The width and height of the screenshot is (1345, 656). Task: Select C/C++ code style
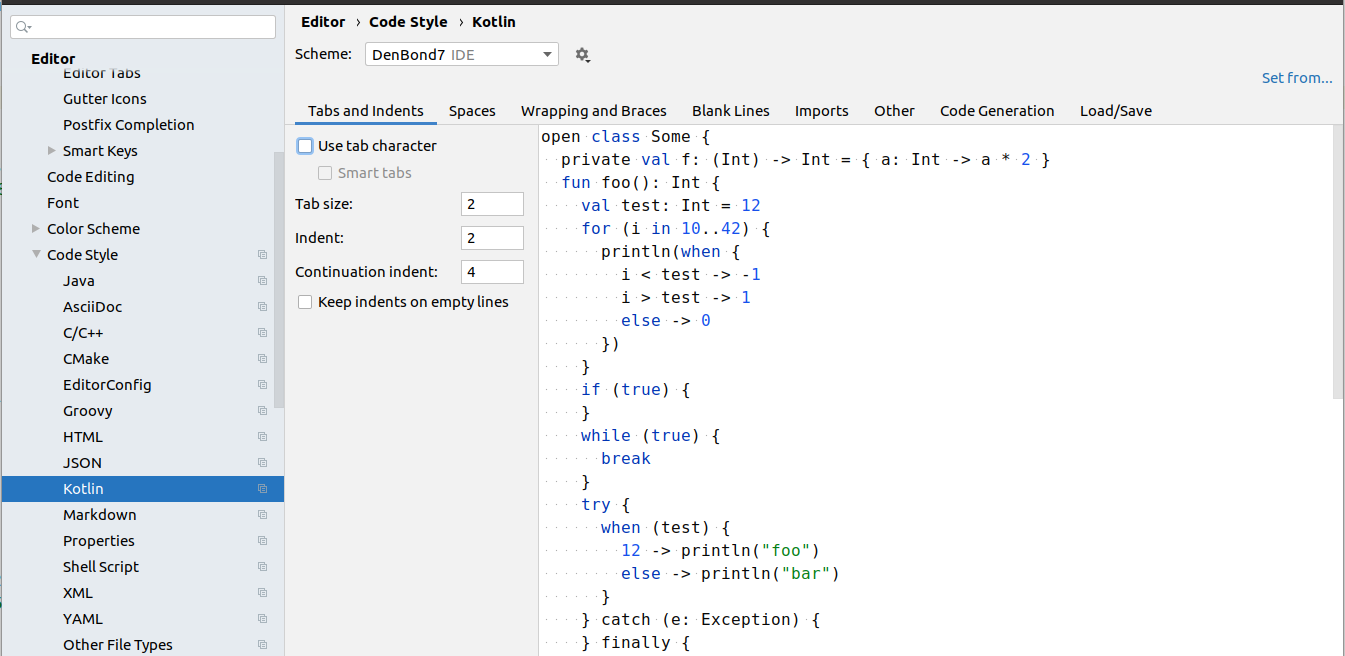point(83,333)
